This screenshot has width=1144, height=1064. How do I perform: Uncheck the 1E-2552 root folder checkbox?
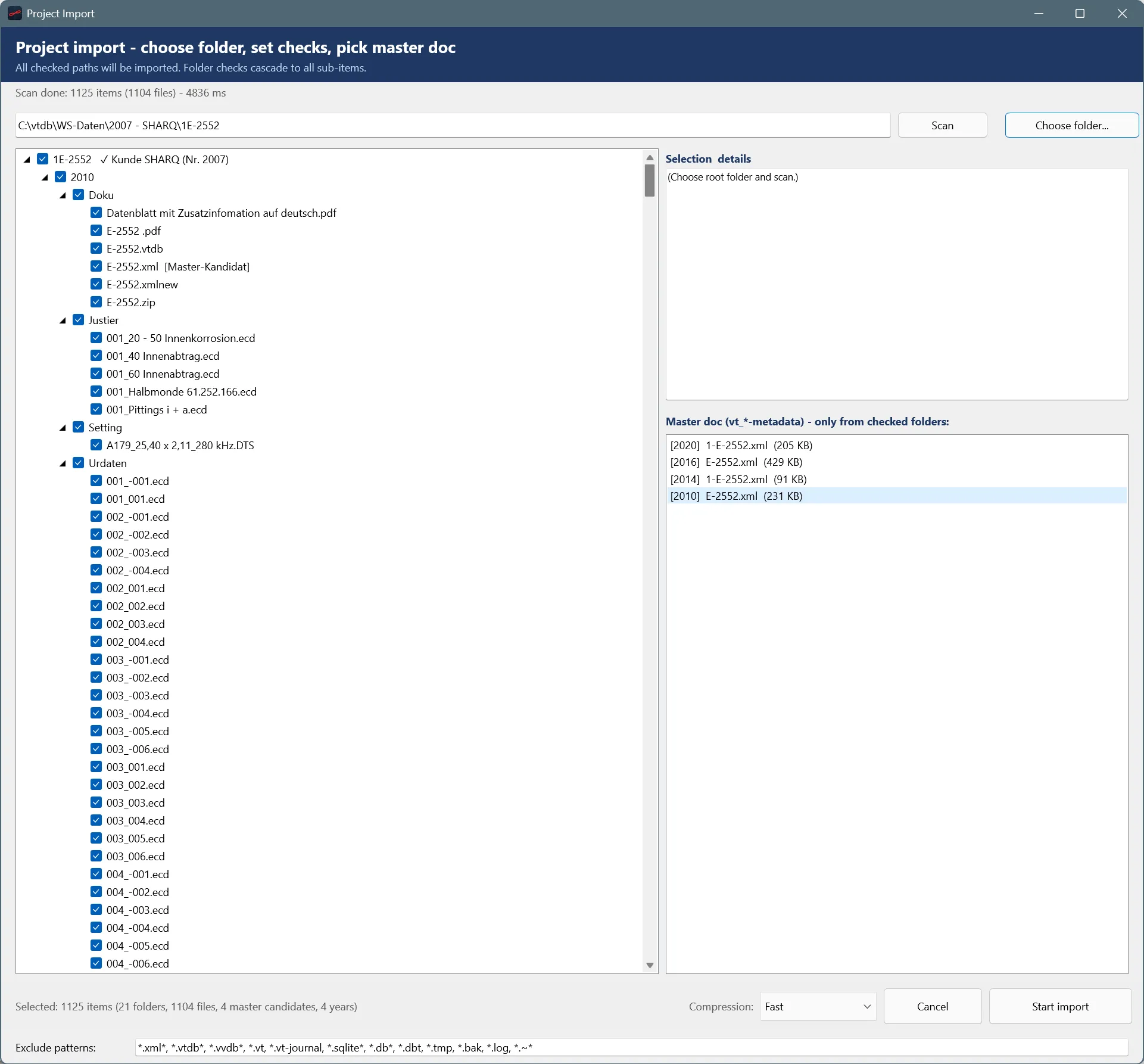(42, 159)
